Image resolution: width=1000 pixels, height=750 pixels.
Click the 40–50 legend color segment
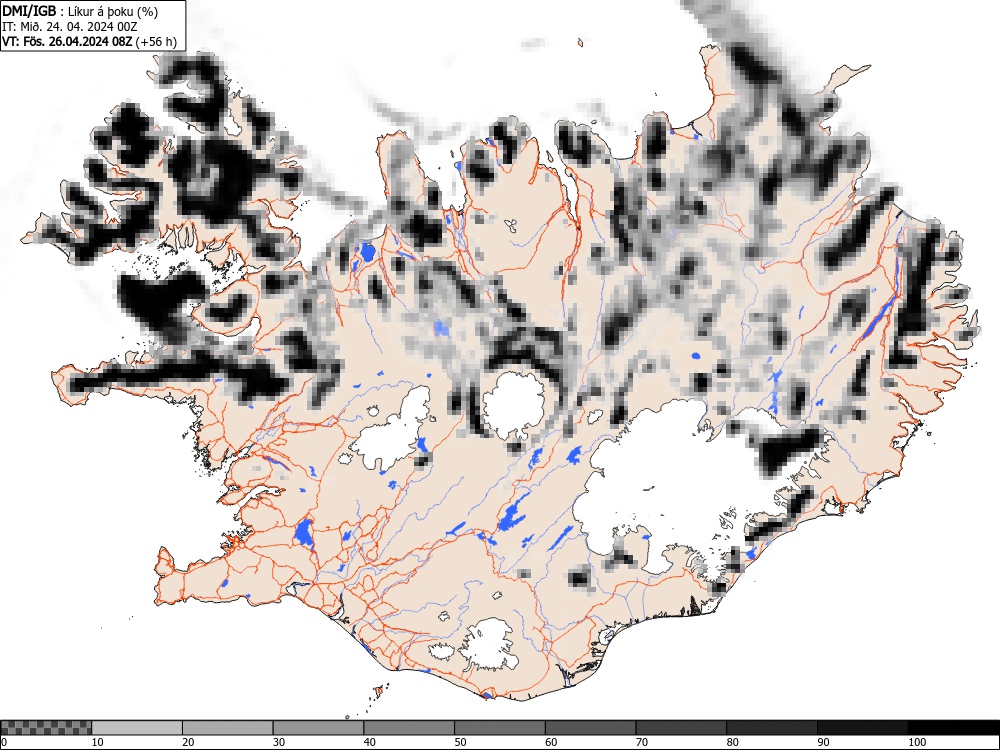(409, 728)
